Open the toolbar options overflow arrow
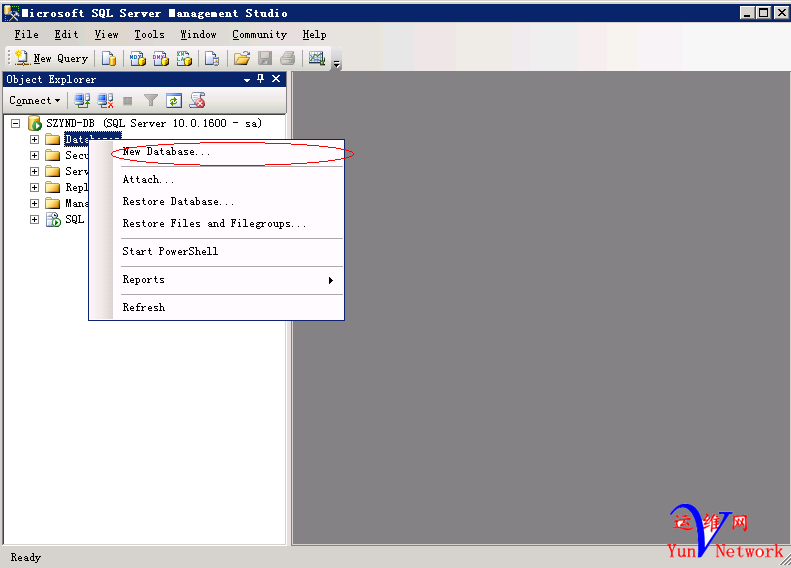The width and height of the screenshot is (791, 568). tap(336, 60)
